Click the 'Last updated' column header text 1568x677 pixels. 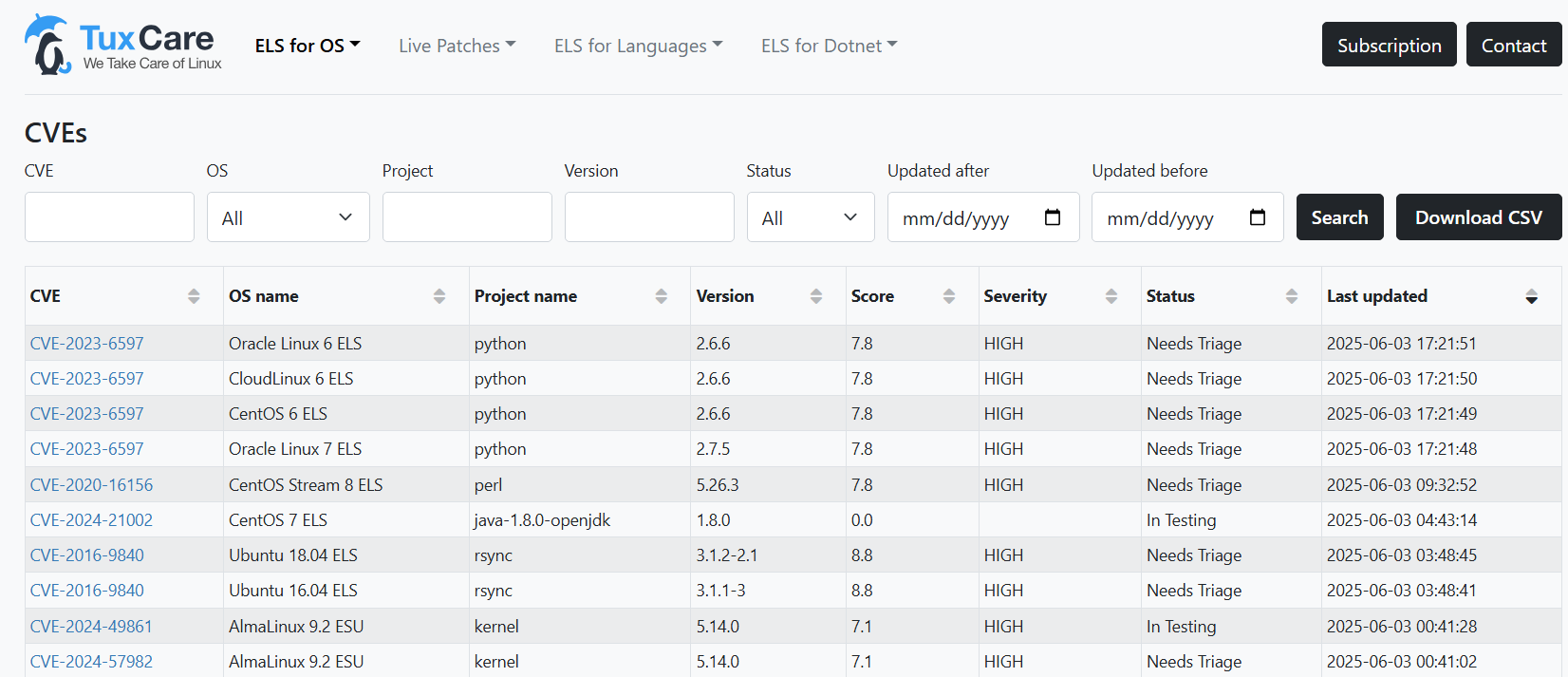pyautogui.click(x=1376, y=296)
